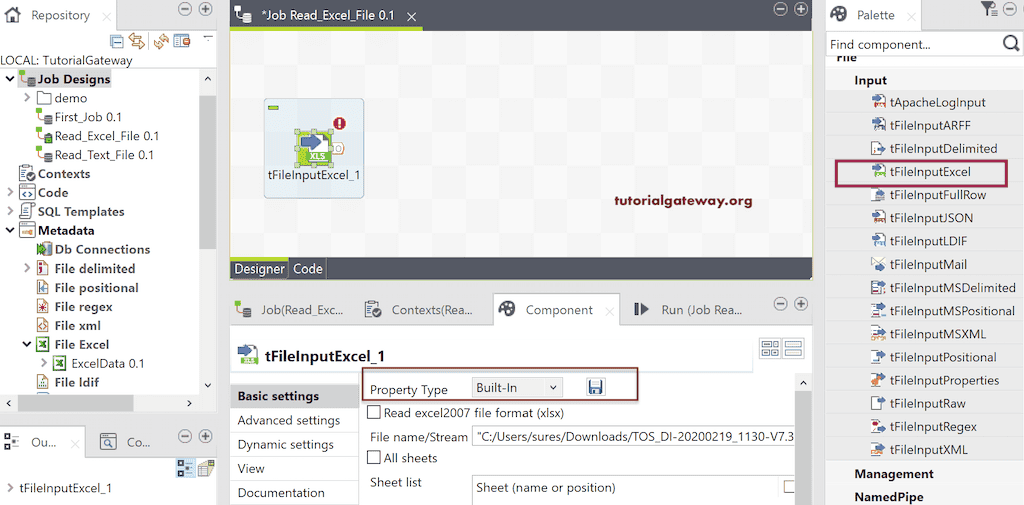The width and height of the screenshot is (1024, 505).
Task: Switch Component view to table layout icon
Action: (769, 348)
